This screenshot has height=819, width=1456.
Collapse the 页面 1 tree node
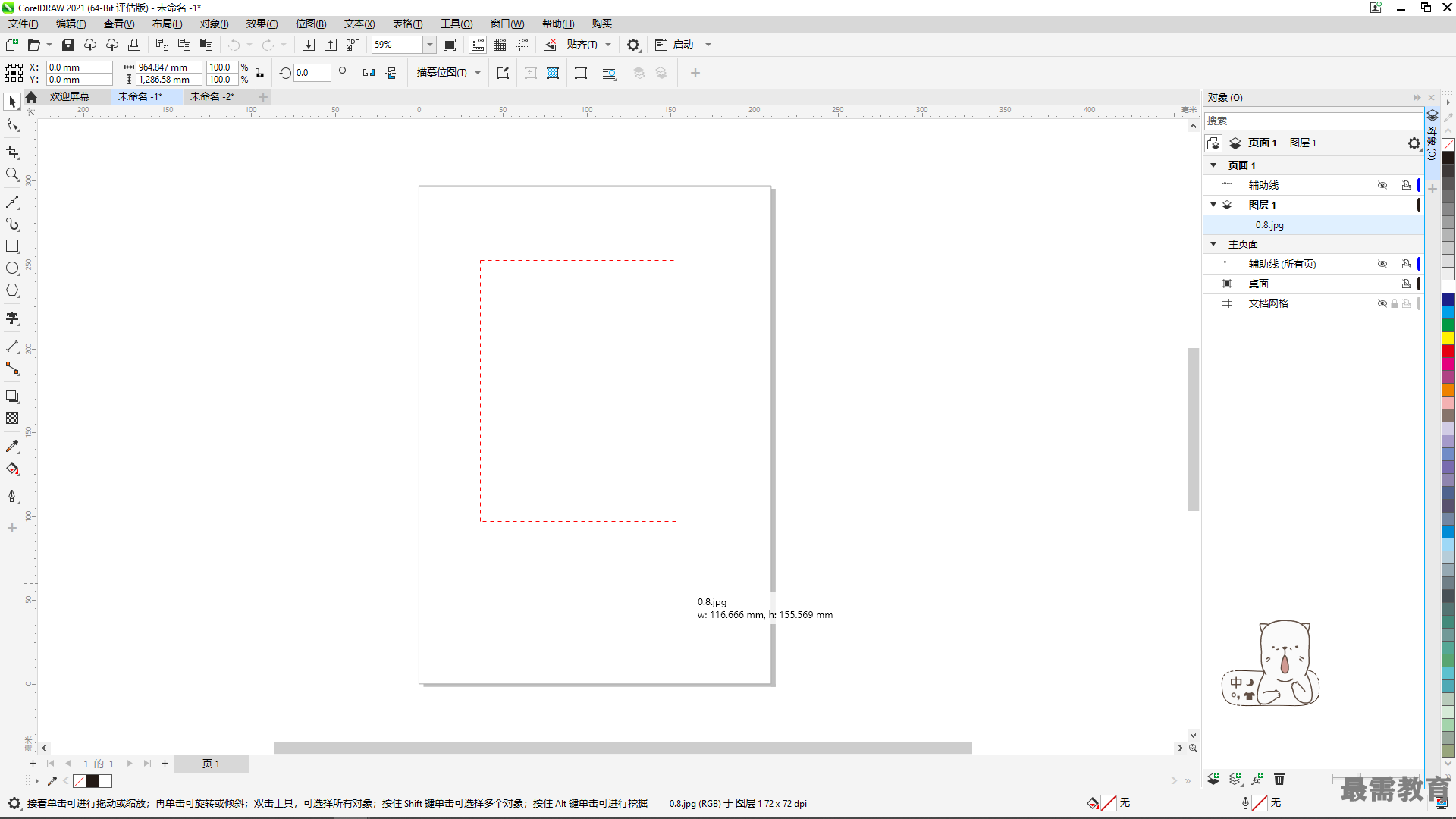tap(1213, 165)
